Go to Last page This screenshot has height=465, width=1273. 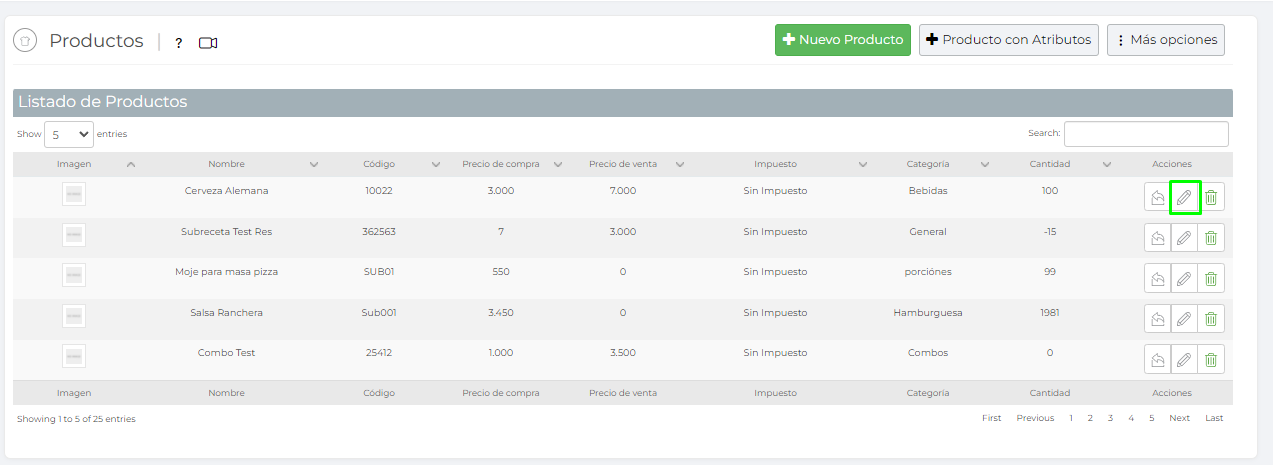click(x=1214, y=418)
